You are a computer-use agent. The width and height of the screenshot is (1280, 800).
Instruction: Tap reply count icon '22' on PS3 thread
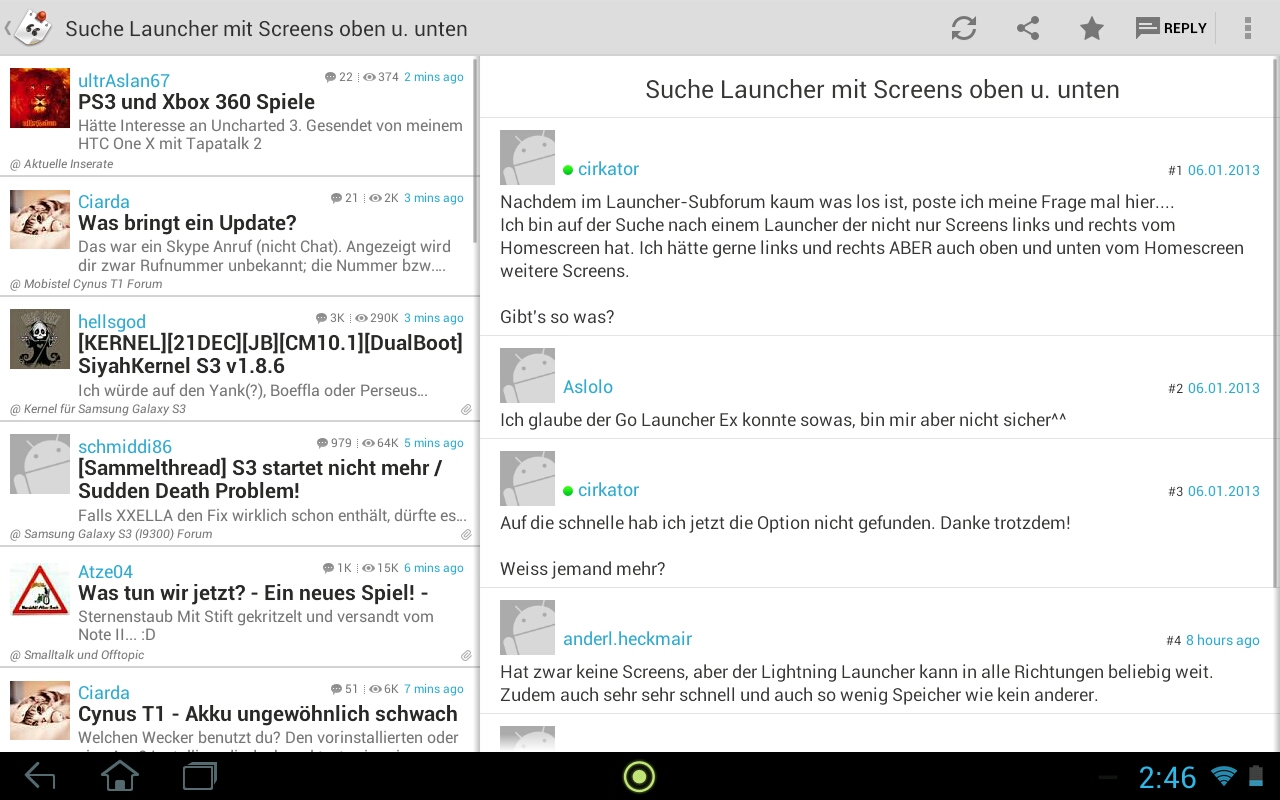[339, 77]
